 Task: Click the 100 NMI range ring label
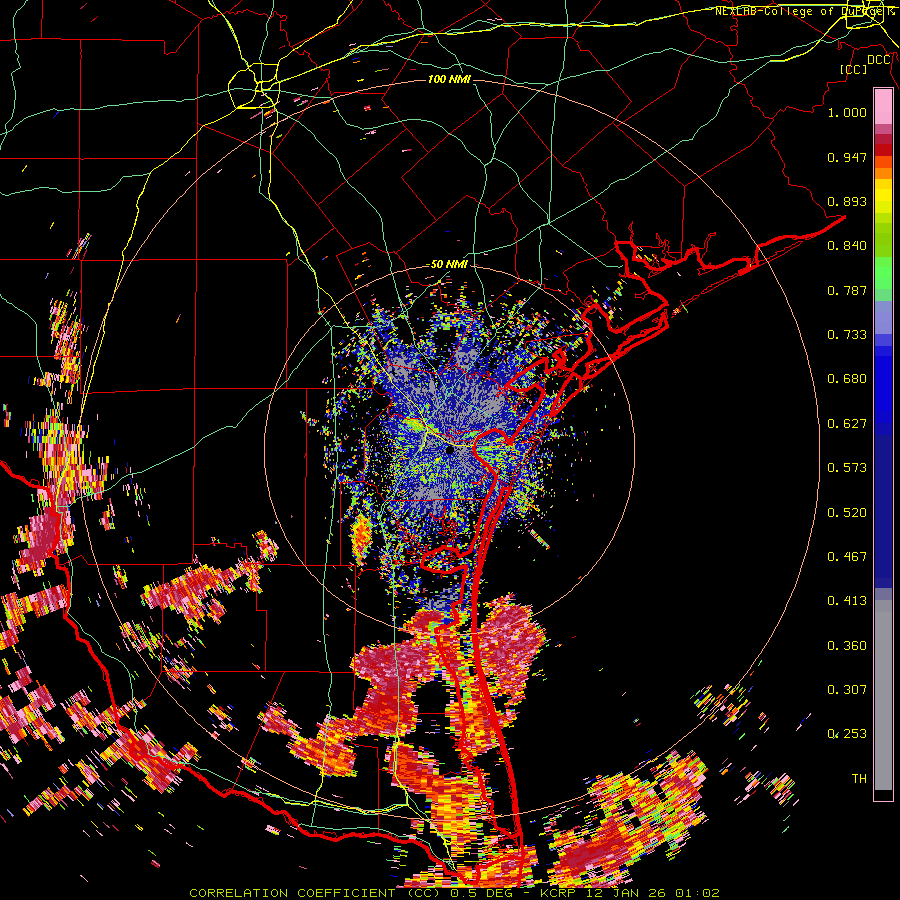(x=449, y=79)
